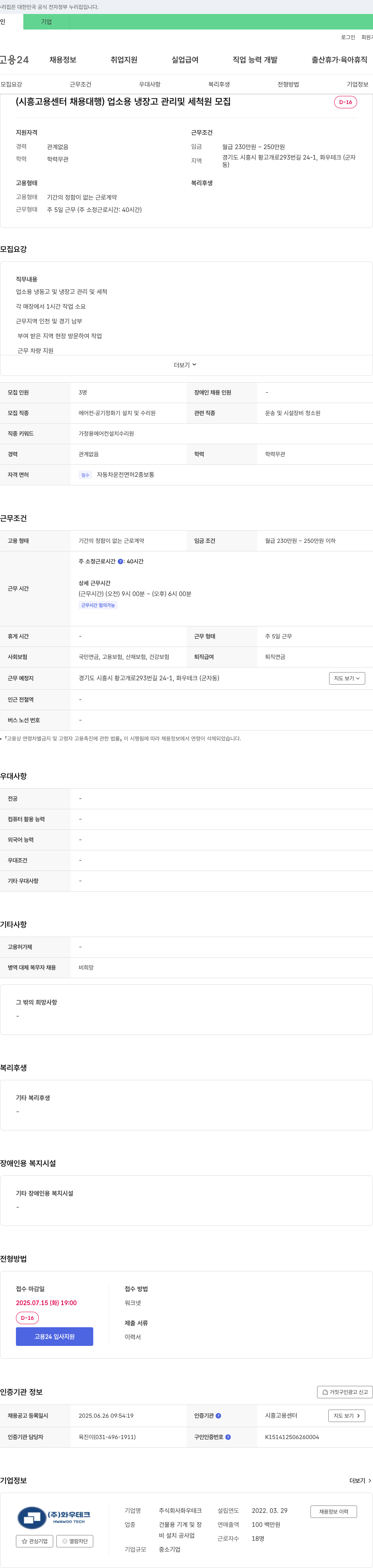
Task: Open help icon next to 구인인증번호
Action: tap(228, 1437)
